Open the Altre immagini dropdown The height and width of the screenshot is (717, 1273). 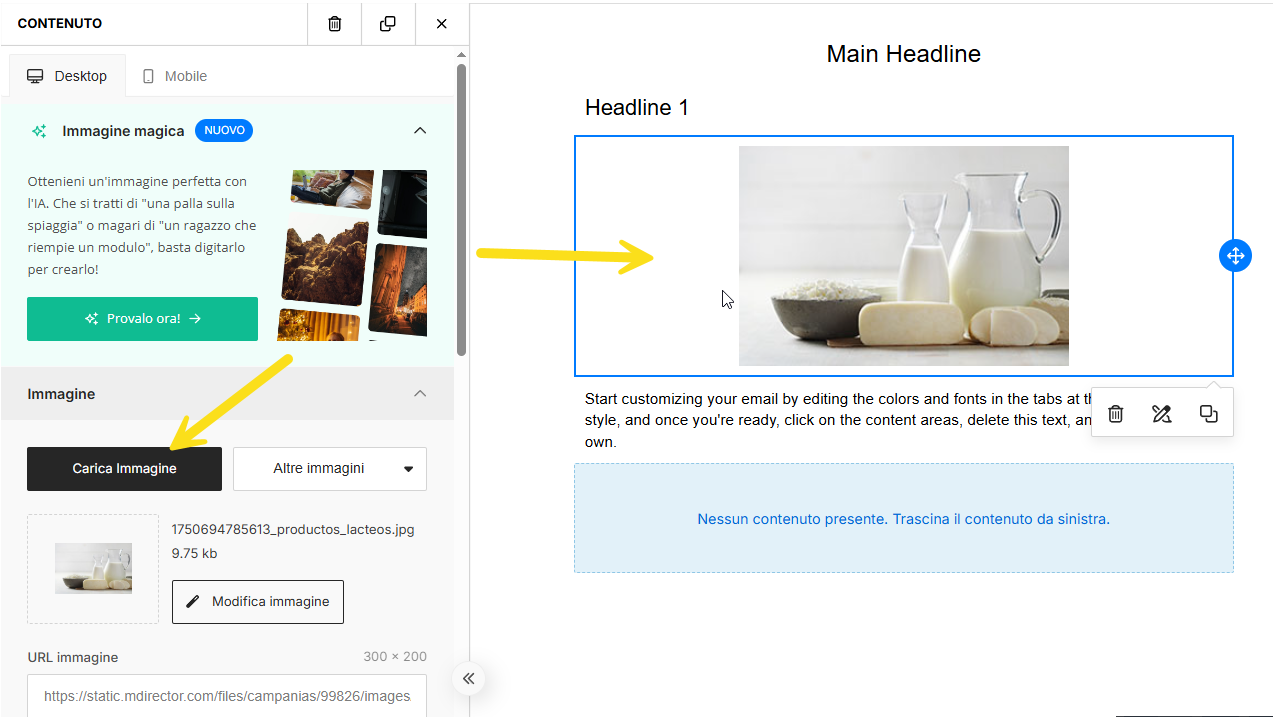pyautogui.click(x=330, y=469)
